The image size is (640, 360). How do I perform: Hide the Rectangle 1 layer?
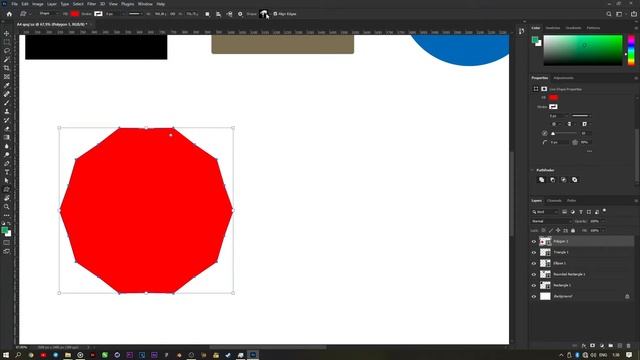(x=533, y=285)
